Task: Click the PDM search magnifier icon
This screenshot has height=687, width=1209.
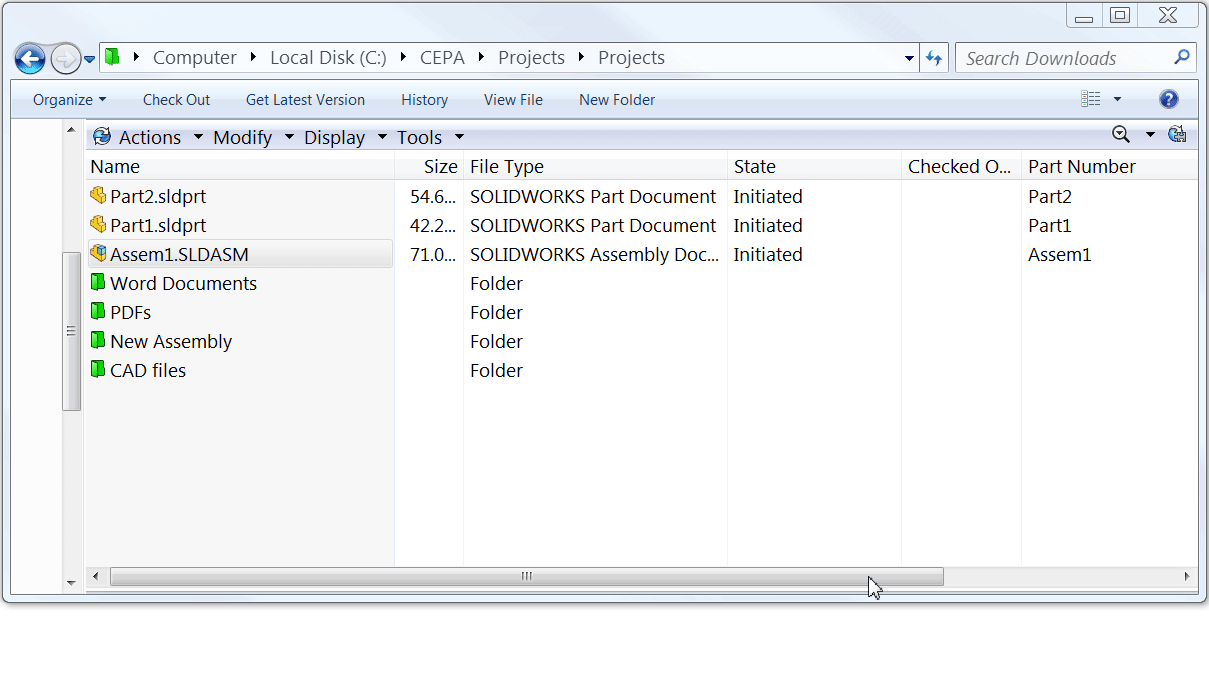Action: [x=1121, y=134]
